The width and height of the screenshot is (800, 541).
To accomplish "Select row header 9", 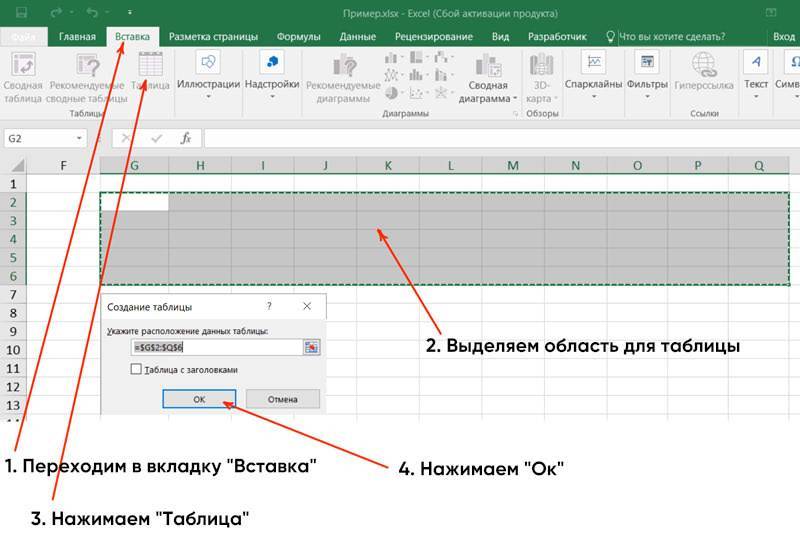I will point(13,332).
